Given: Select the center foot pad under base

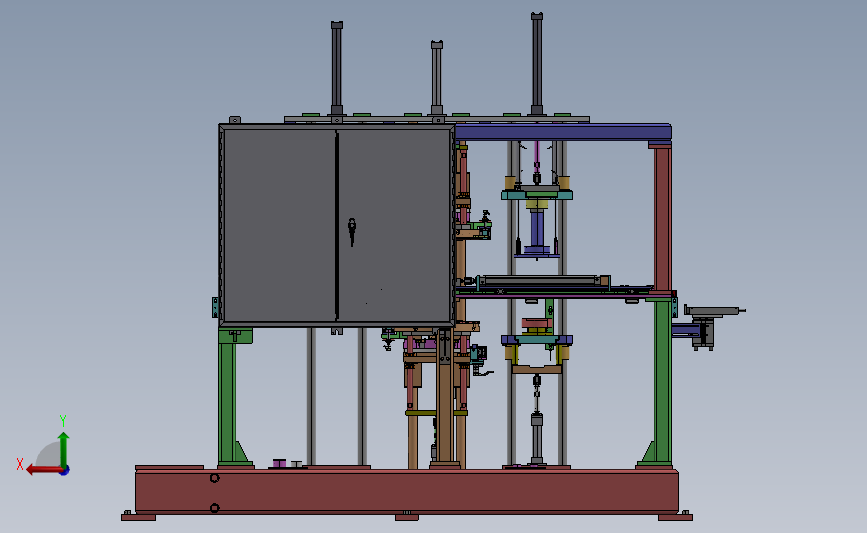Looking at the screenshot, I should pos(407,518).
